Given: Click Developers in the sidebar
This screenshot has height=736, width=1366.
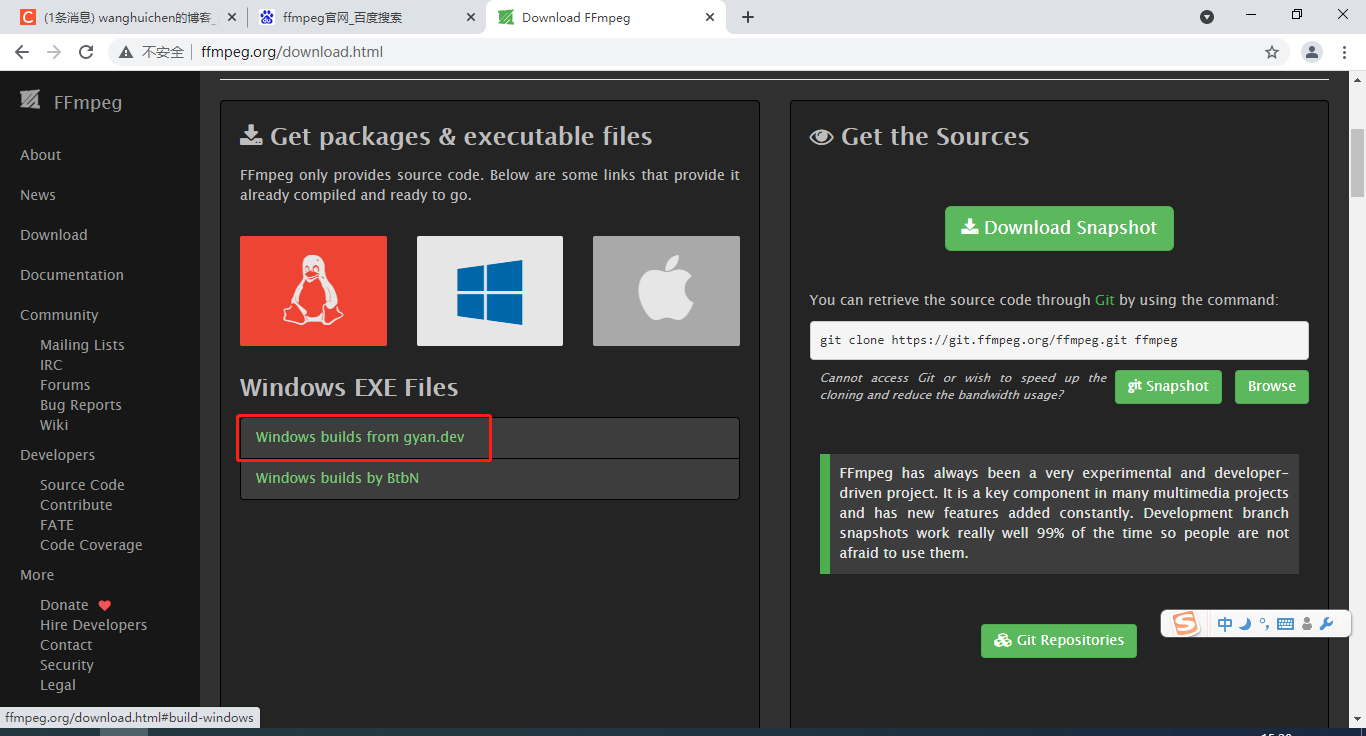Looking at the screenshot, I should (x=57, y=455).
